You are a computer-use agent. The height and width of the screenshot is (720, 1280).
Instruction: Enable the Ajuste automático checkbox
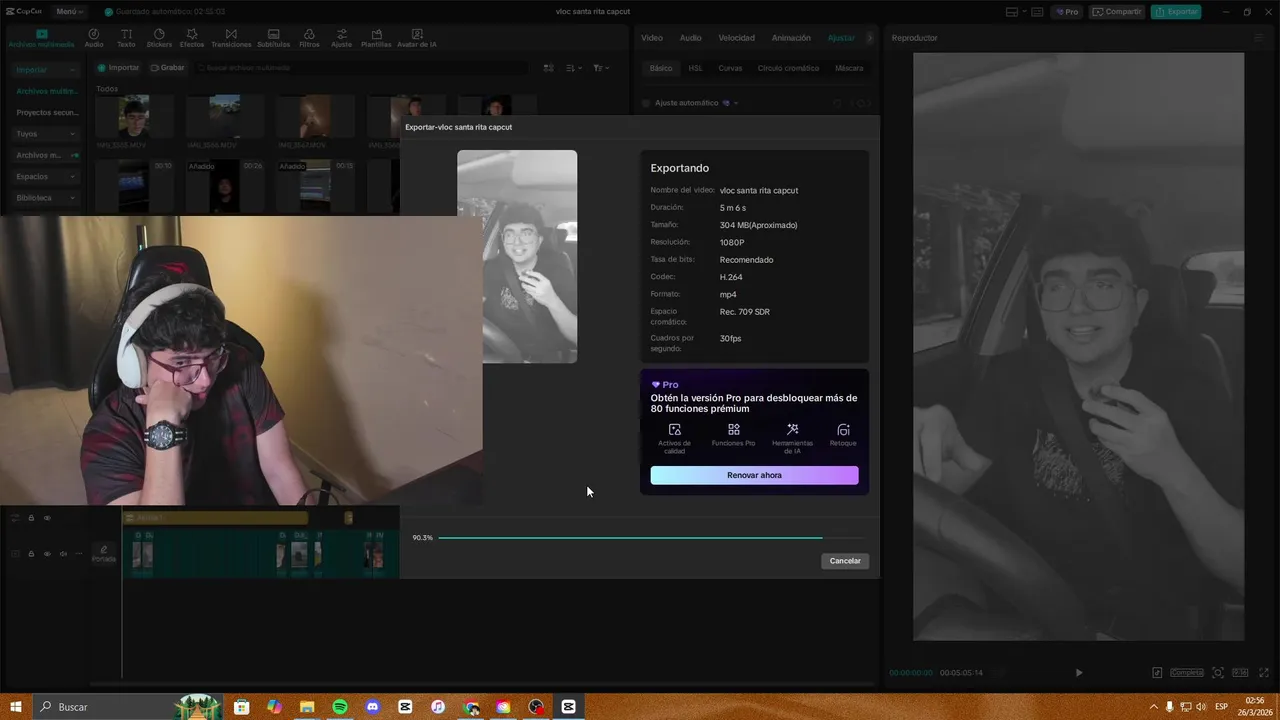pos(646,103)
